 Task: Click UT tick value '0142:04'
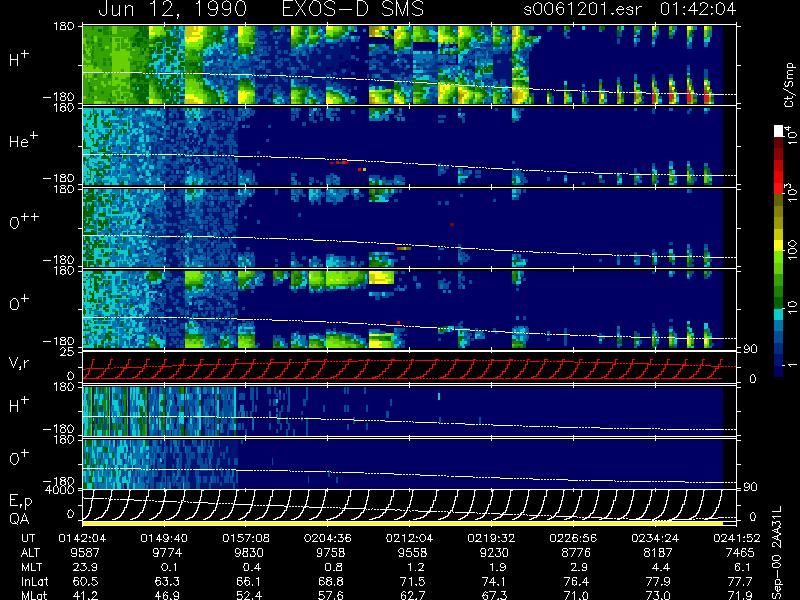tap(82, 538)
